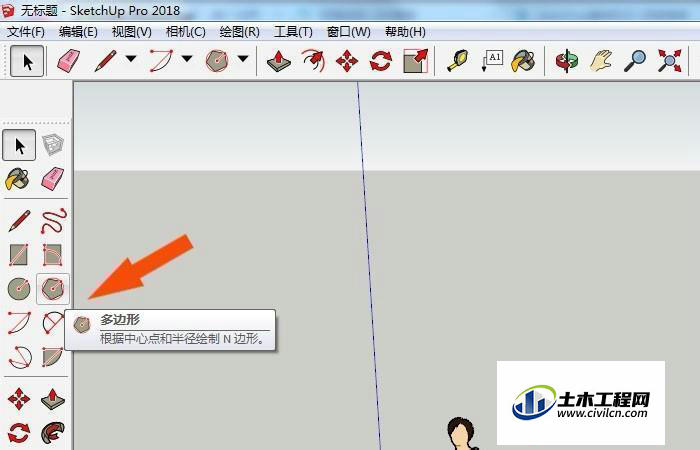Select the Scale tool in top toolbar
Image resolution: width=700 pixels, height=450 pixels.
(415, 61)
